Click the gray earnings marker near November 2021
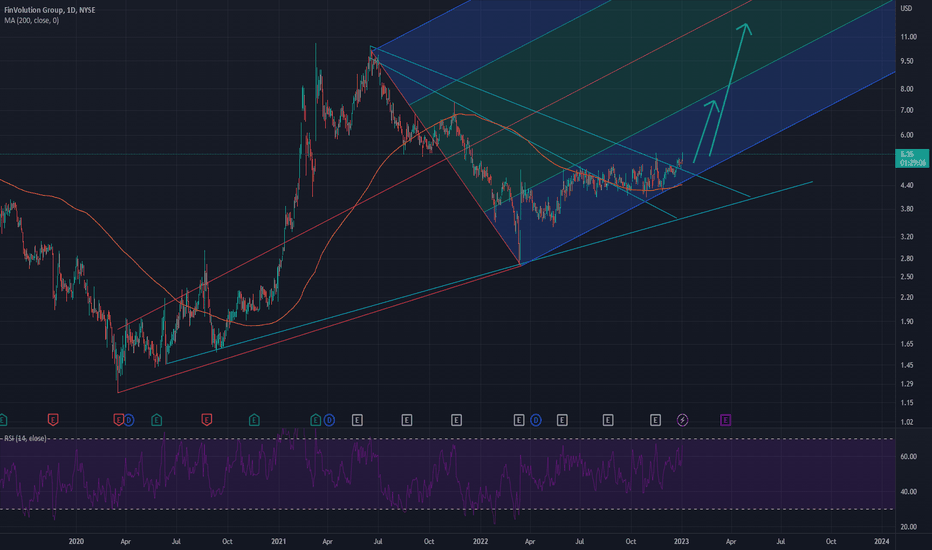Viewport: 932px width, 550px height. tap(456, 420)
